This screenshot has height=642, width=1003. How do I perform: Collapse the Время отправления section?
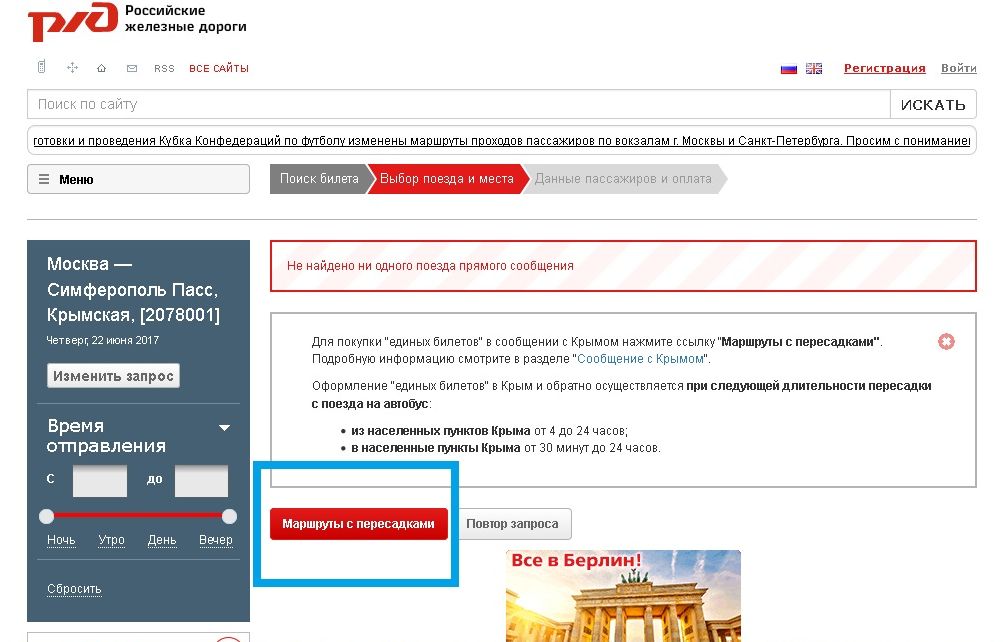click(x=225, y=428)
